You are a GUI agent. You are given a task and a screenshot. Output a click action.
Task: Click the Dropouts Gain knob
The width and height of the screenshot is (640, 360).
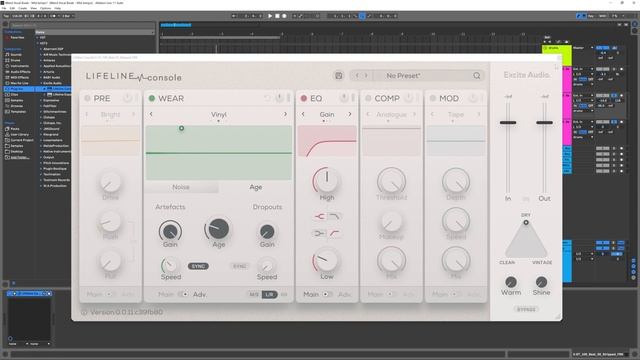267,232
